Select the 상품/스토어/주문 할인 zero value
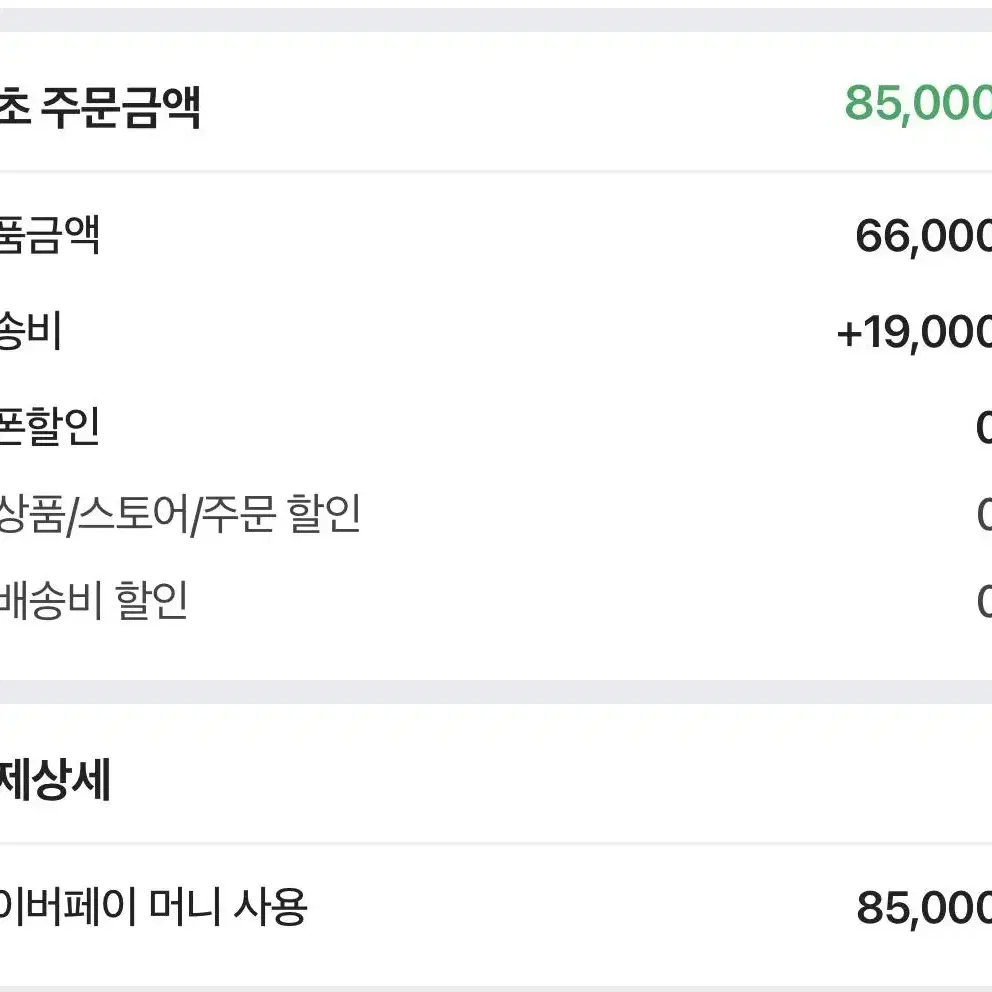The width and height of the screenshot is (992, 992). (x=984, y=514)
